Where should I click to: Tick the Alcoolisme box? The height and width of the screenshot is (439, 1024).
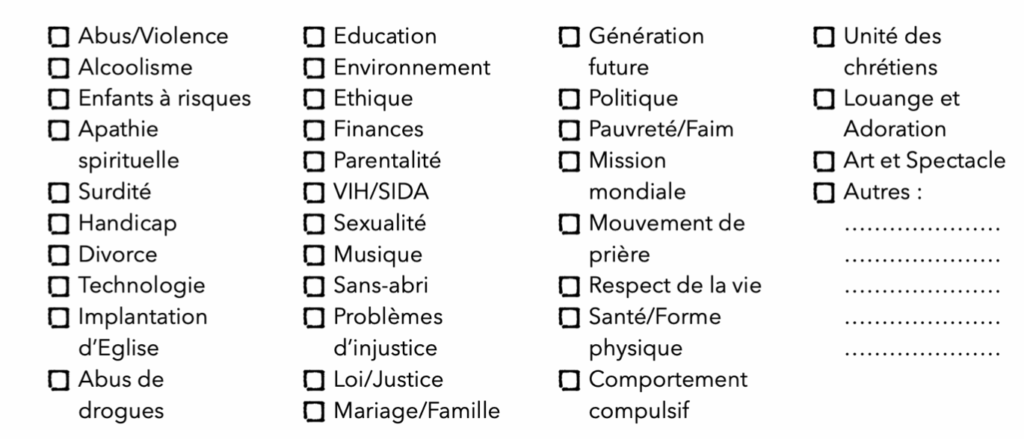pos(59,68)
